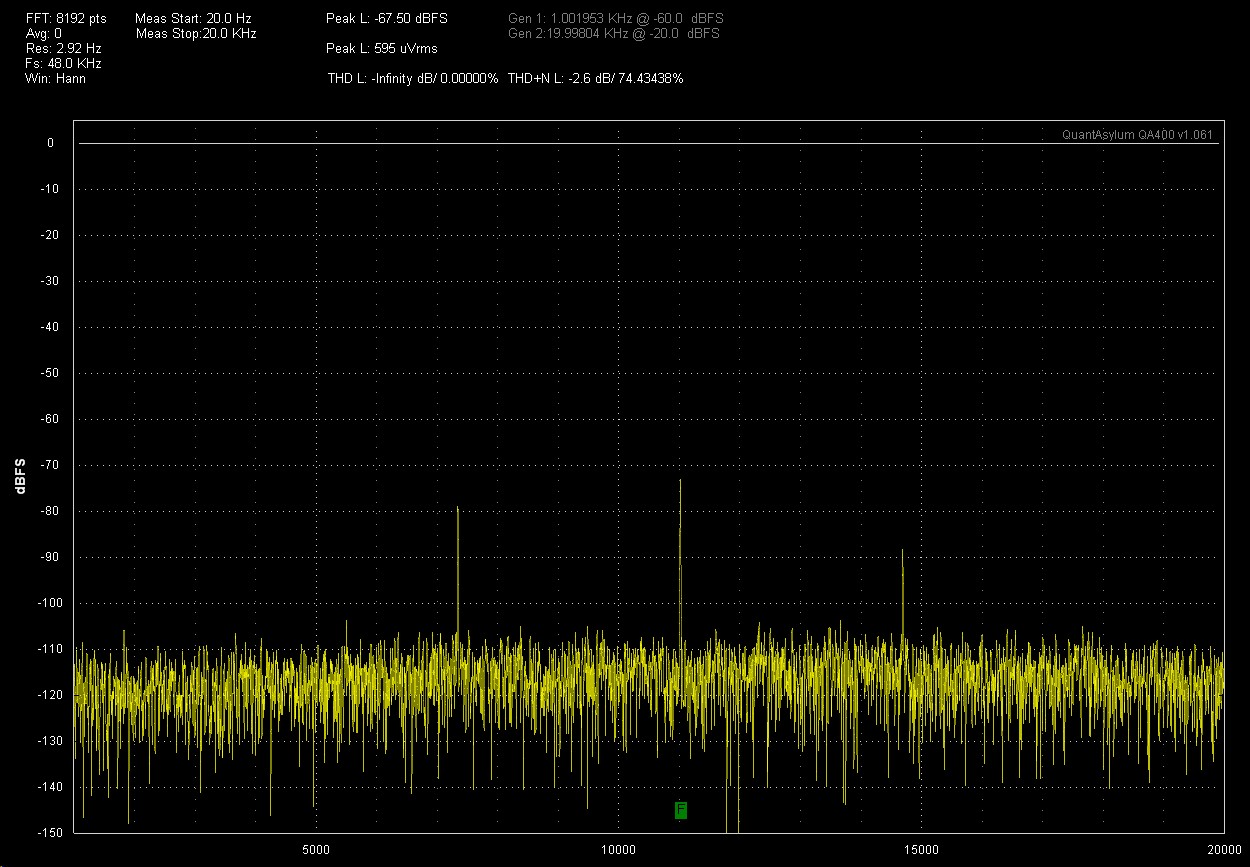Click the 0 dB Y-axis label
The height and width of the screenshot is (867, 1250).
pyautogui.click(x=50, y=143)
